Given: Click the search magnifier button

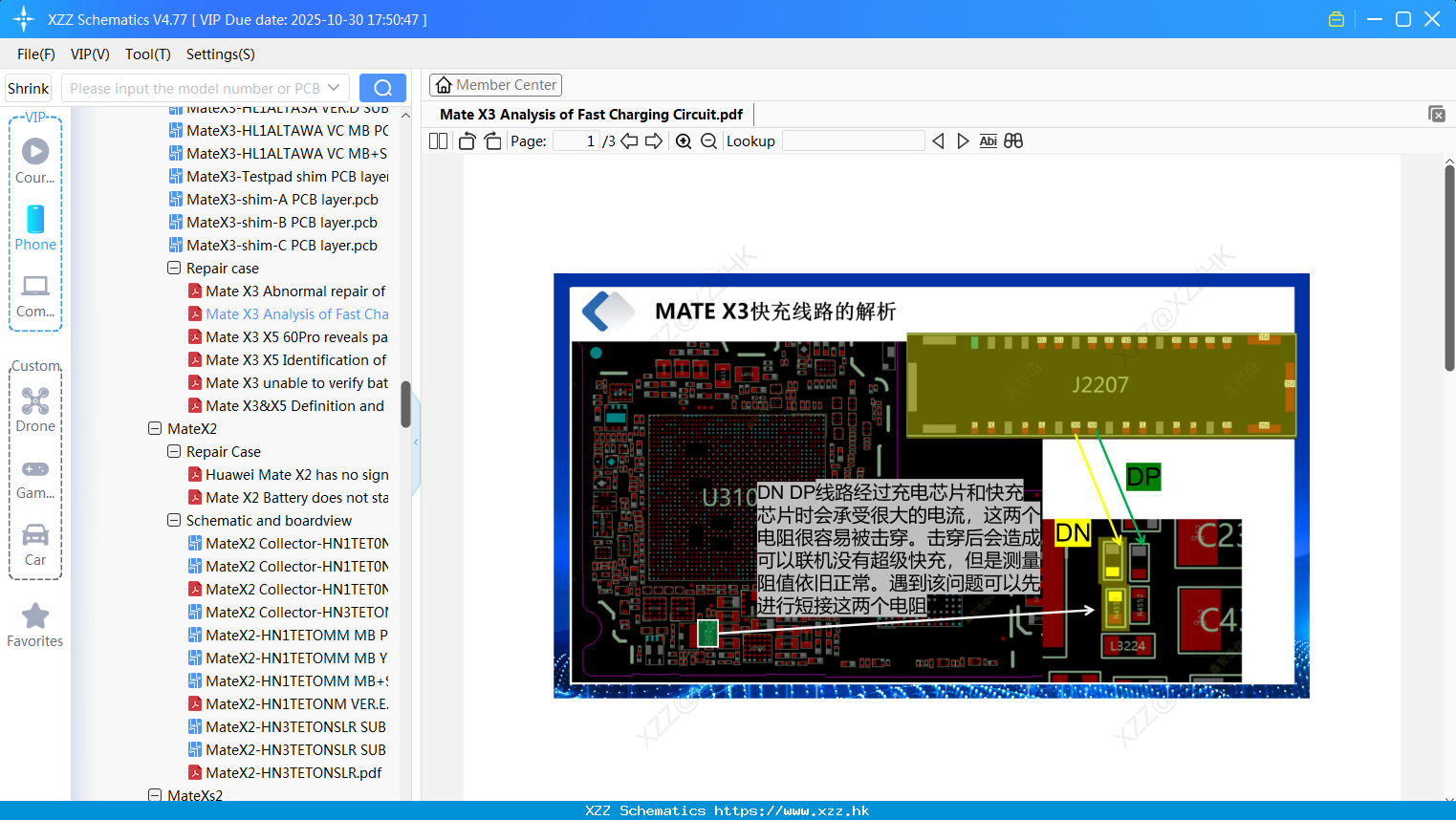Looking at the screenshot, I should click(x=382, y=88).
